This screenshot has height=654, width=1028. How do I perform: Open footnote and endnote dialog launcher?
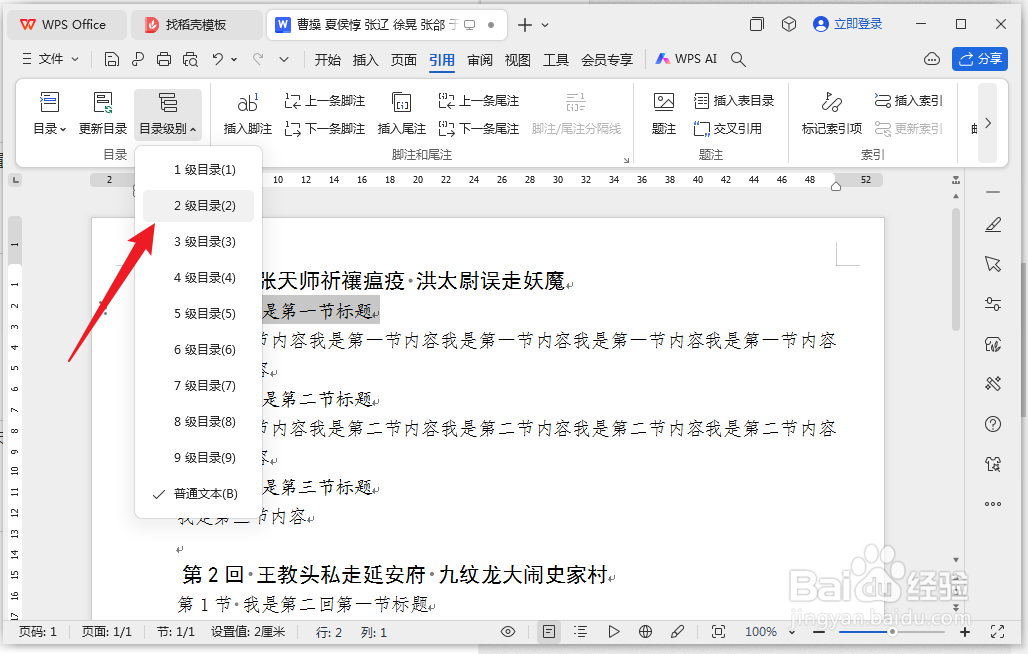626,160
